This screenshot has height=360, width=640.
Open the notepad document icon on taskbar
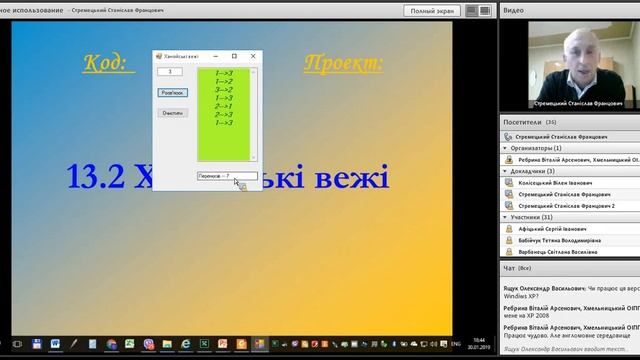point(92,344)
